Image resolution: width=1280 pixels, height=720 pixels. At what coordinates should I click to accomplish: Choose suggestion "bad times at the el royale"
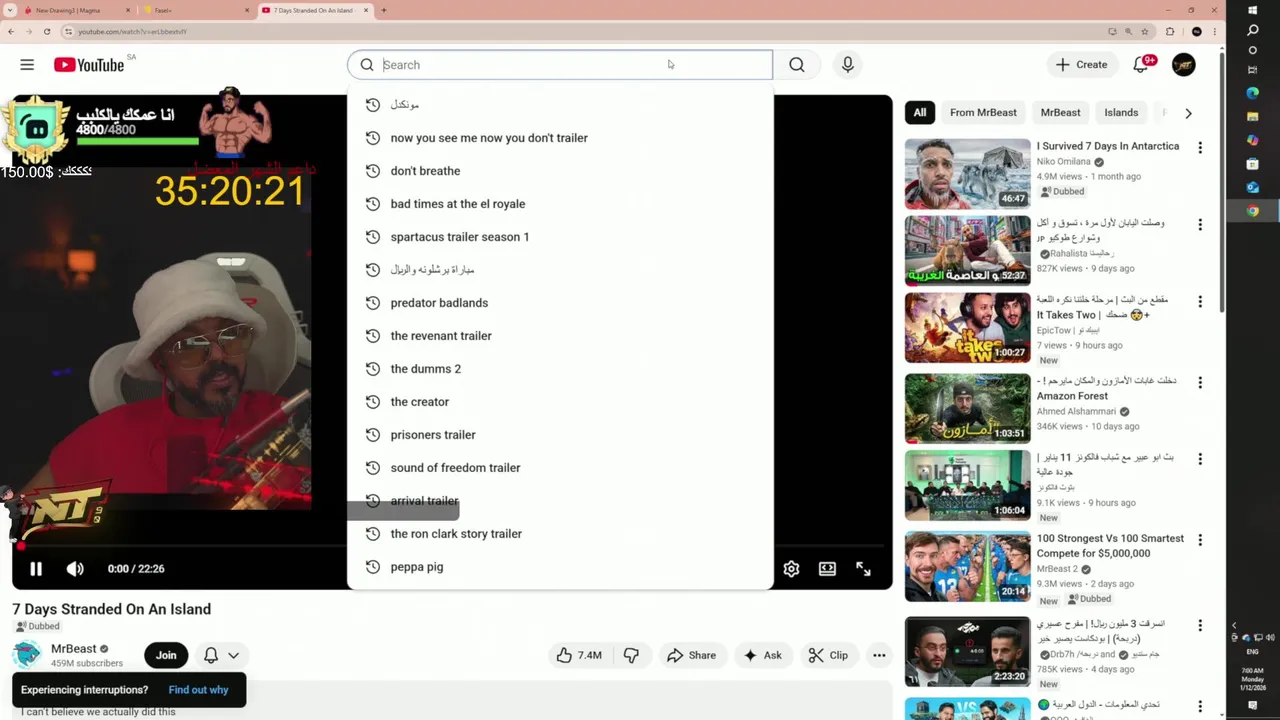(x=560, y=204)
